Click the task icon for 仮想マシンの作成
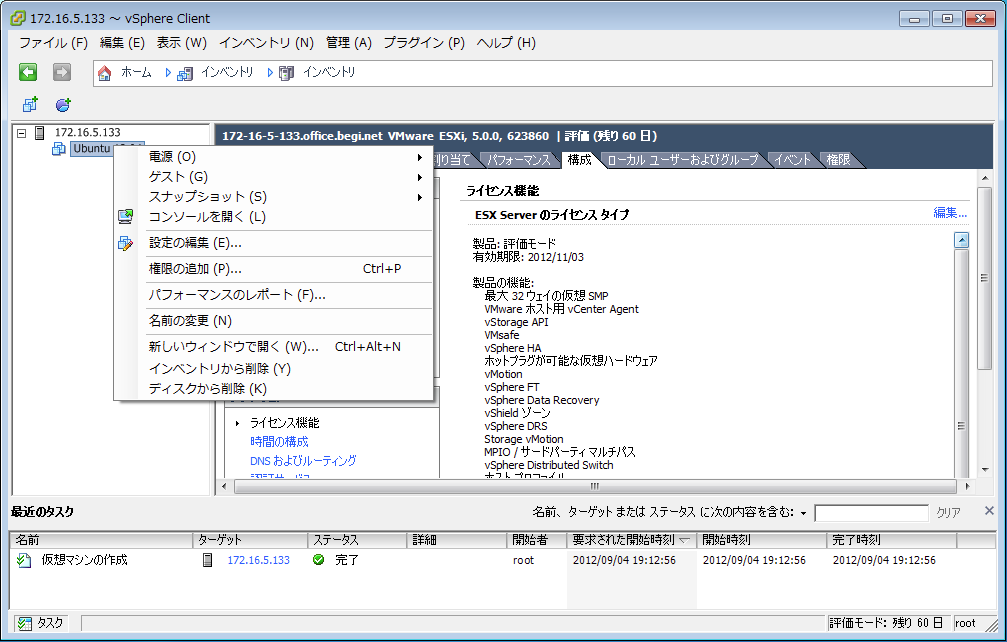The height and width of the screenshot is (642, 1007). 24,560
